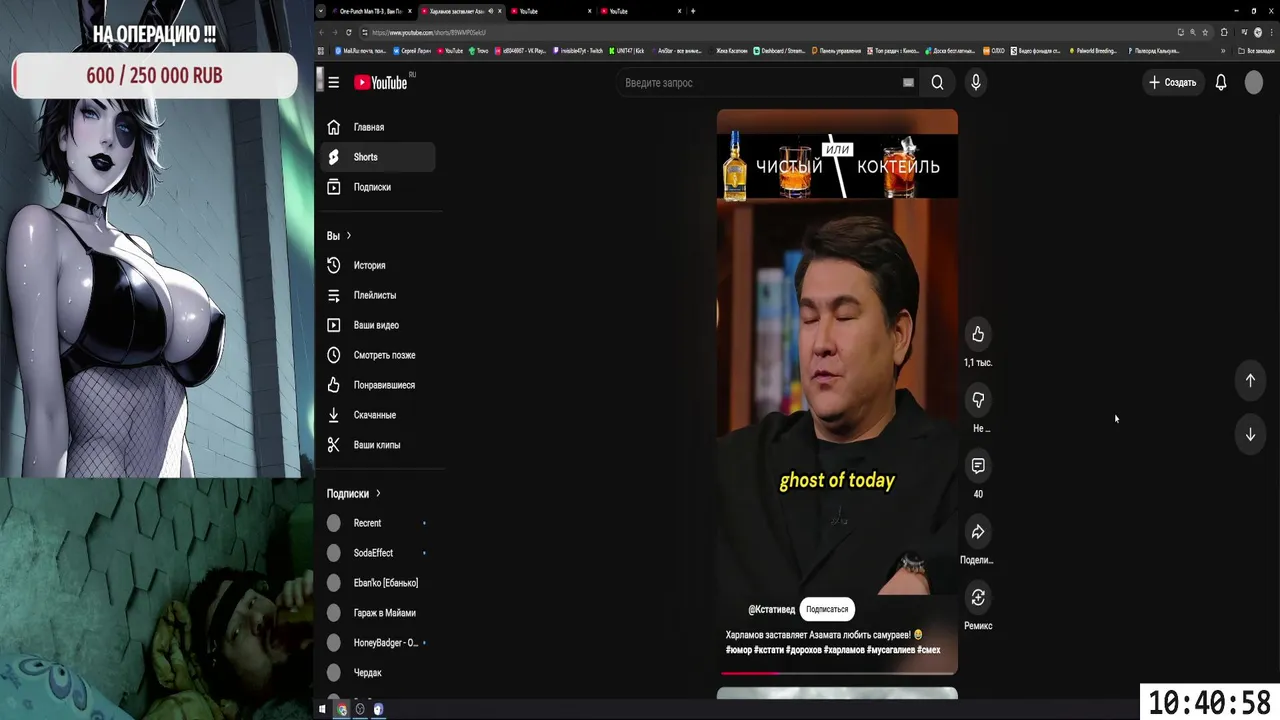The width and height of the screenshot is (1280, 720).
Task: Open История in the sidebar
Action: click(378, 265)
